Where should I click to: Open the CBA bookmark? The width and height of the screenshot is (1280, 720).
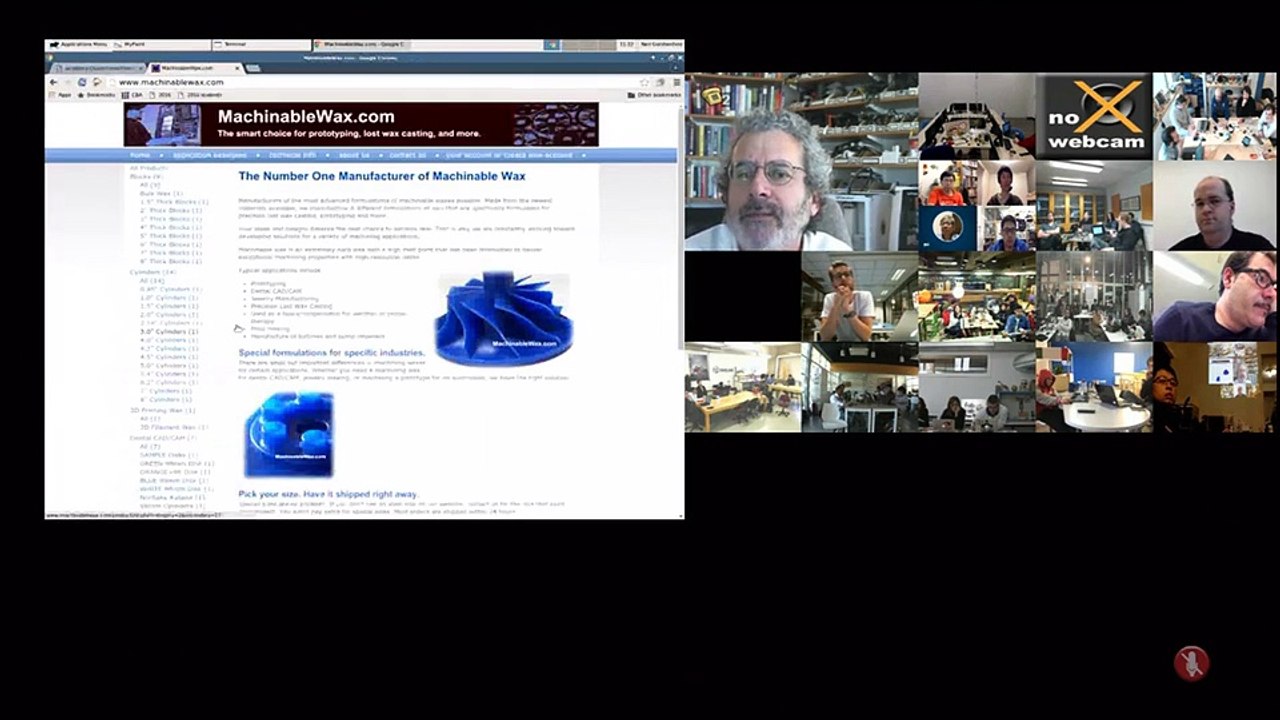[x=133, y=95]
